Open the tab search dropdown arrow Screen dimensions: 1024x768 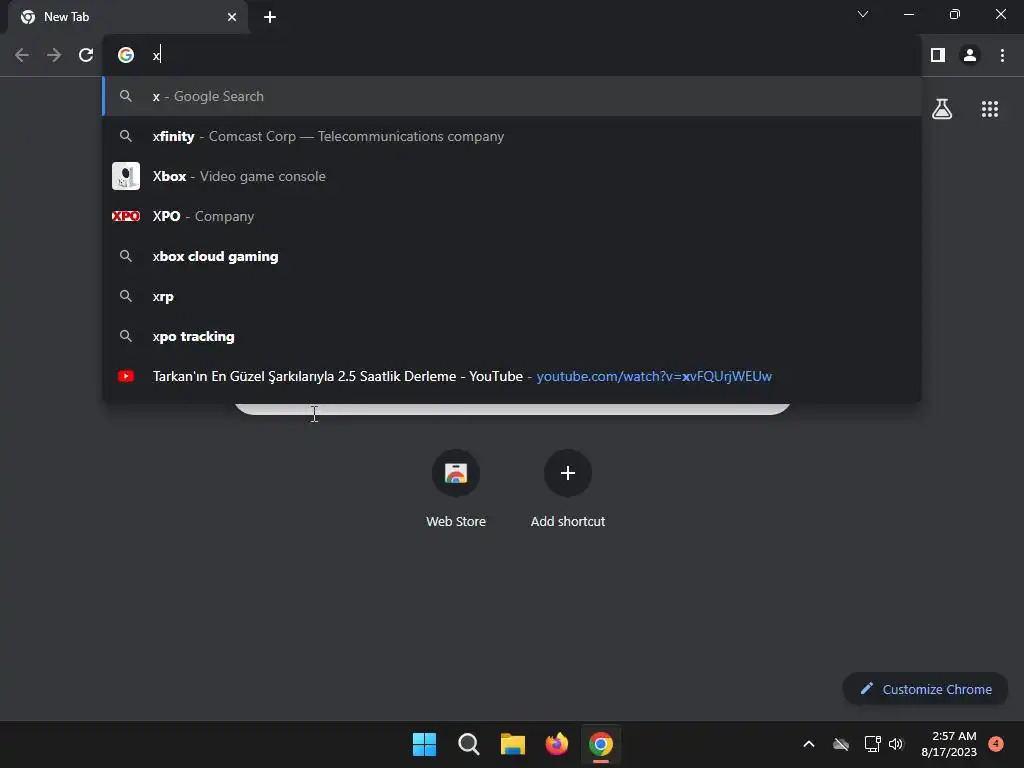pos(863,14)
